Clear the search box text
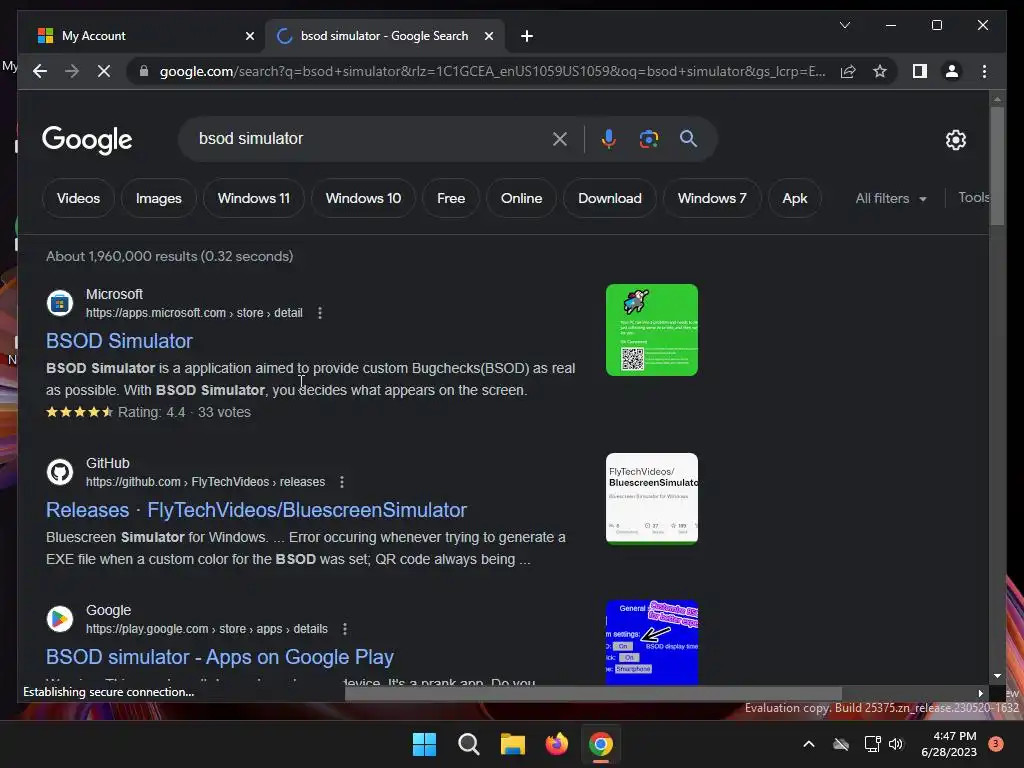 pos(560,138)
